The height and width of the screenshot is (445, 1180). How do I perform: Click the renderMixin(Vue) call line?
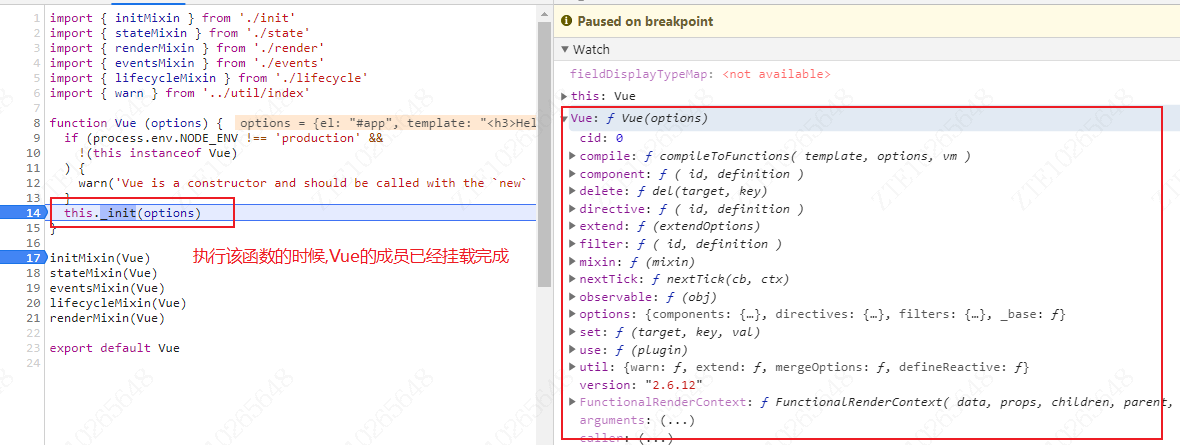pos(107,318)
